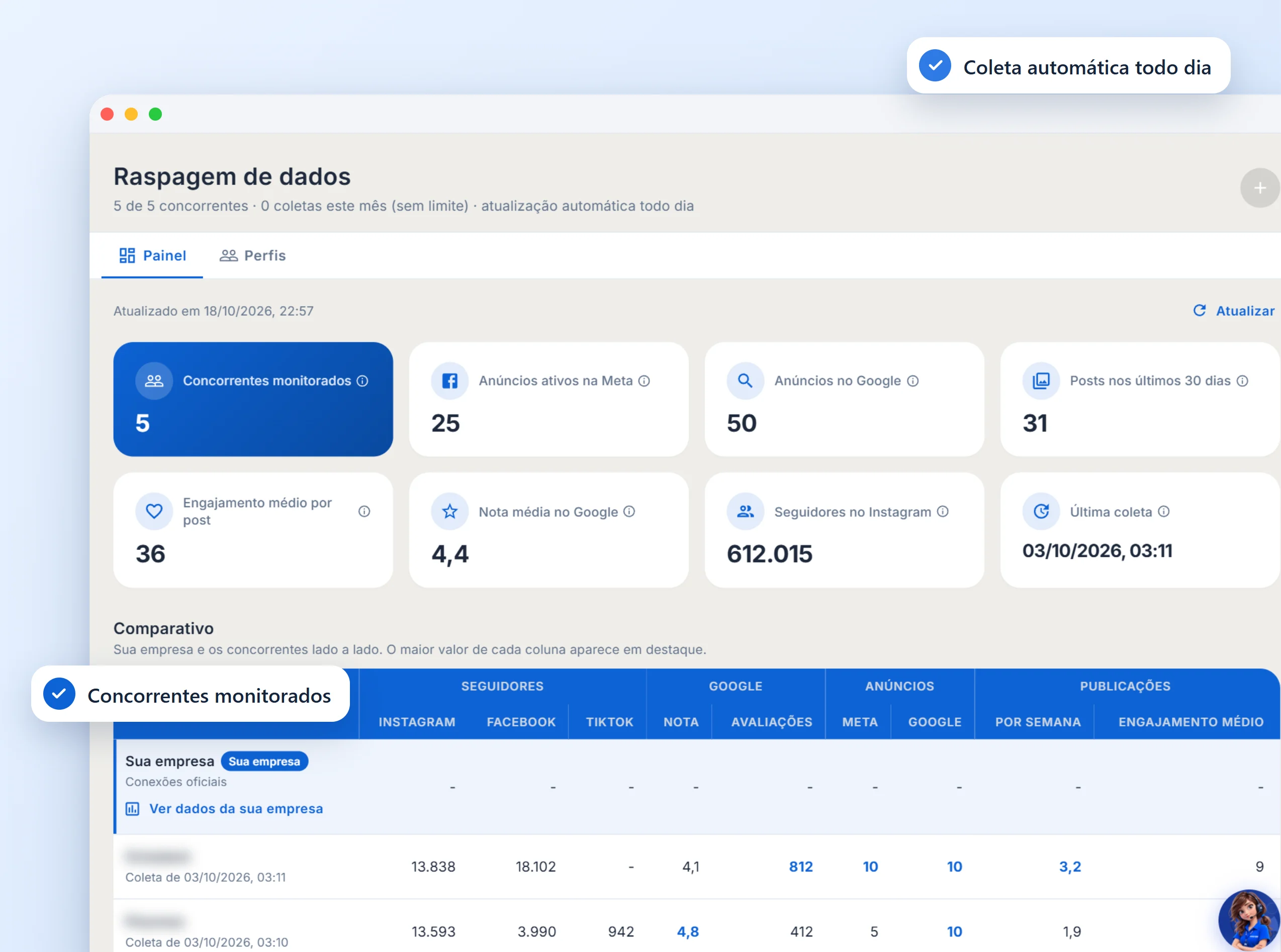Click the POR SEMANA column header
Viewport: 1281px width, 952px height.
(1038, 721)
